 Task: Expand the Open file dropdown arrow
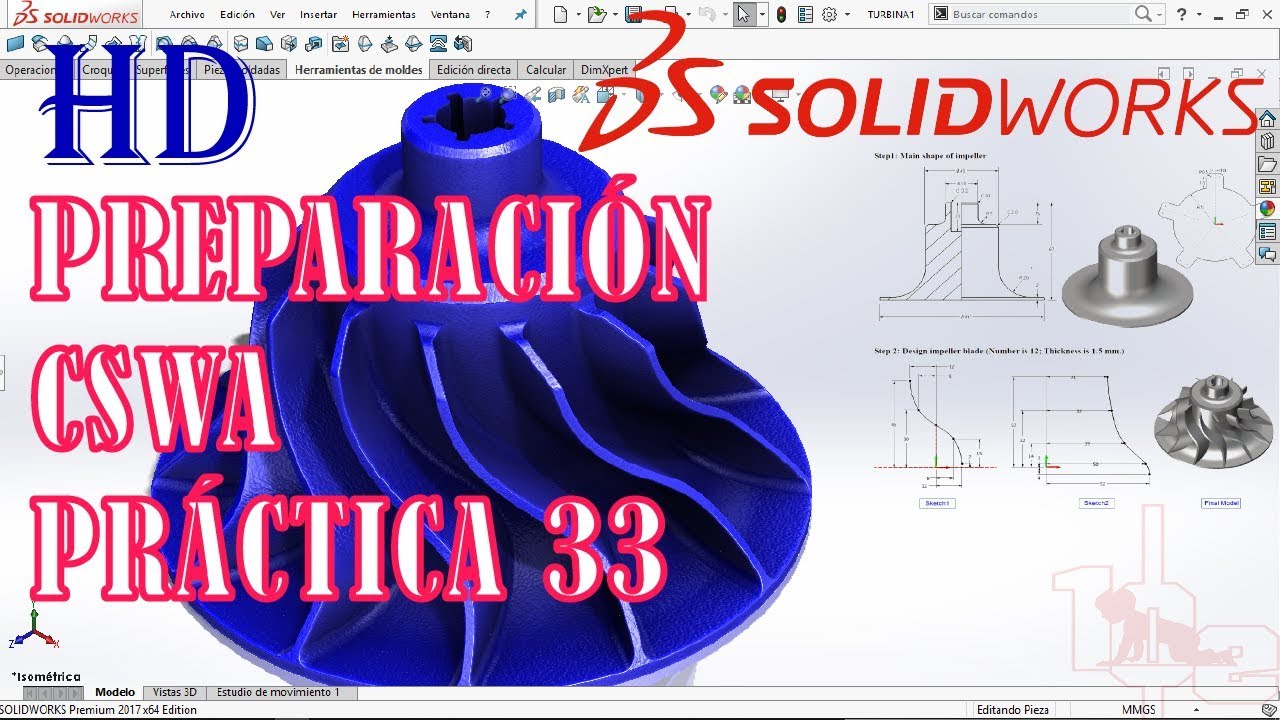tap(615, 14)
